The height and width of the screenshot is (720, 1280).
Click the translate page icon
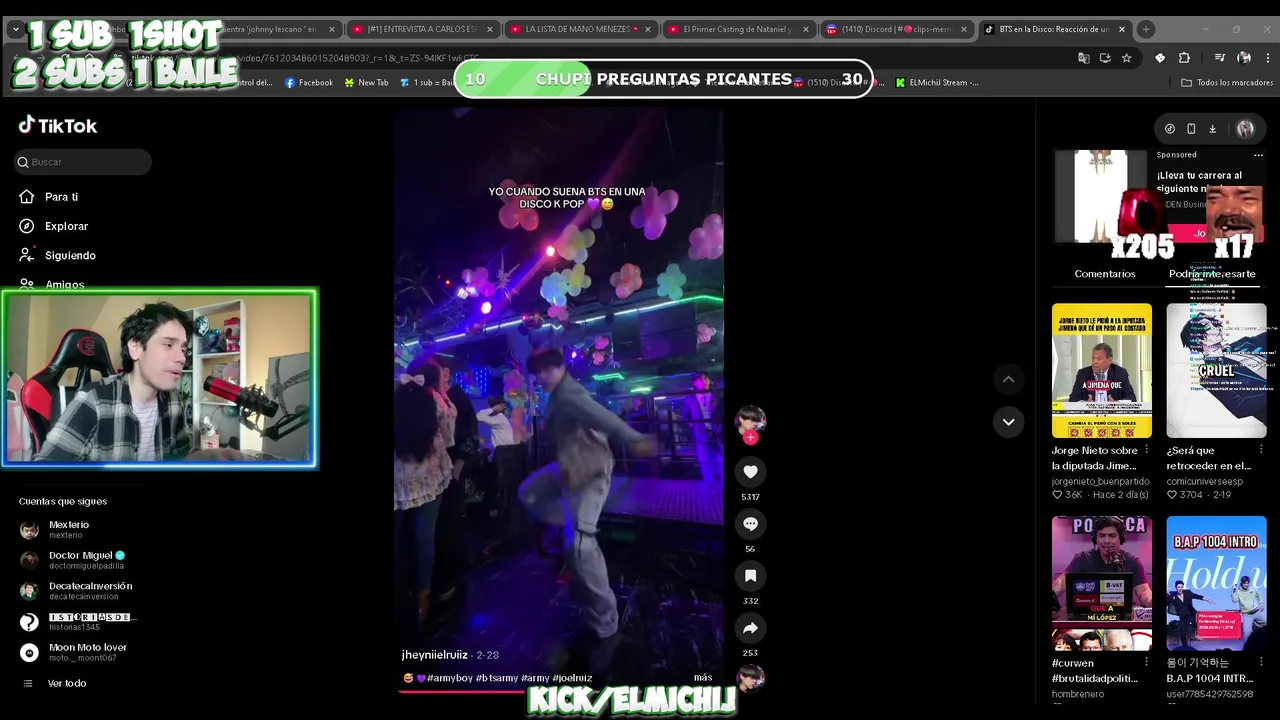[x=1083, y=58]
